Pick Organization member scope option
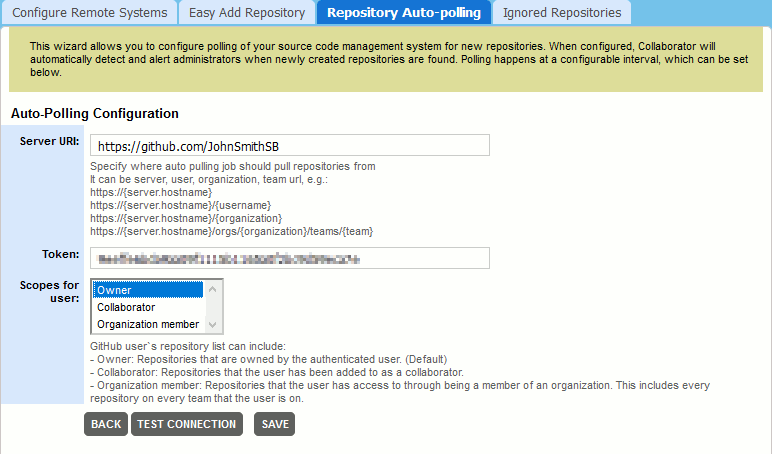This screenshot has height=454, width=772. 148,324
